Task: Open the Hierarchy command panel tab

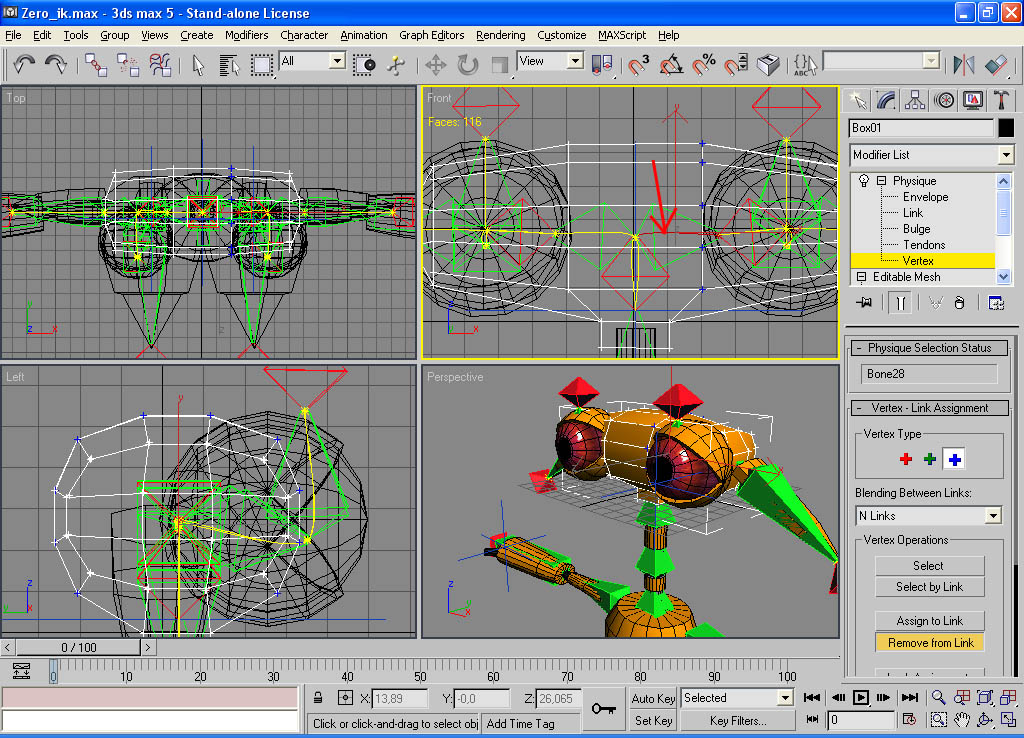Action: 914,100
